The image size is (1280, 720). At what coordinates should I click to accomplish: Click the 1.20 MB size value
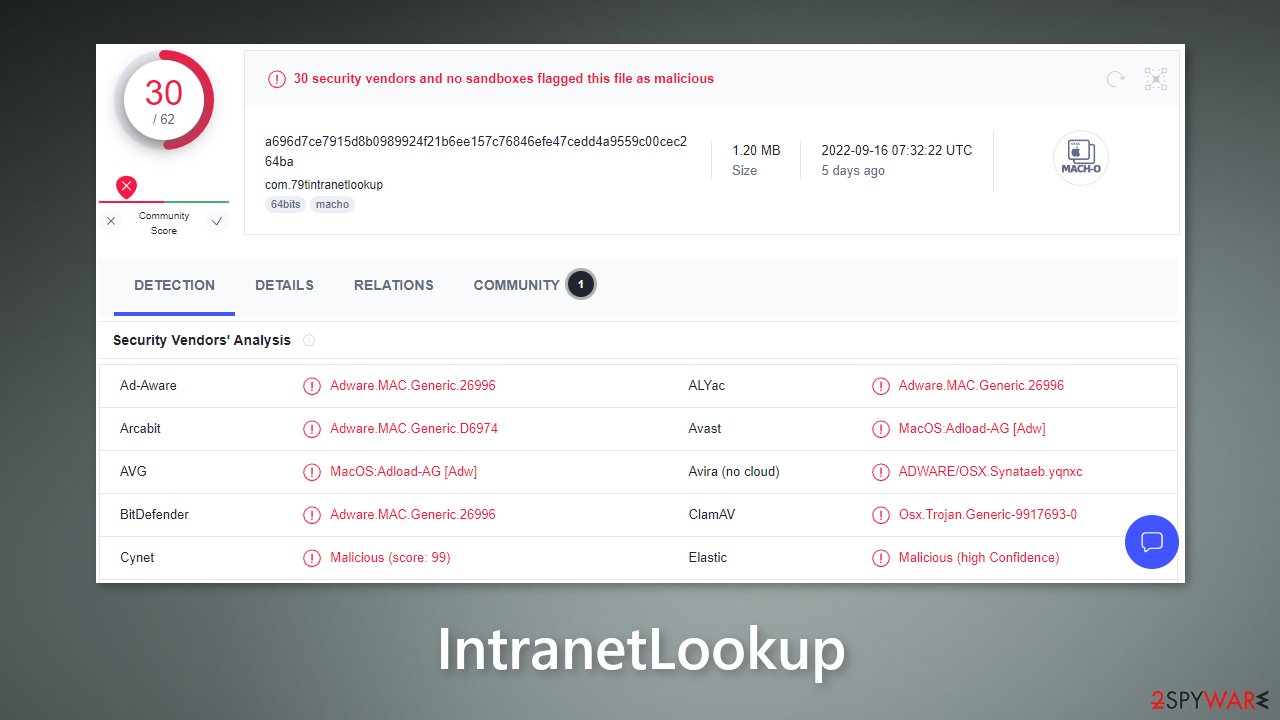(x=756, y=150)
